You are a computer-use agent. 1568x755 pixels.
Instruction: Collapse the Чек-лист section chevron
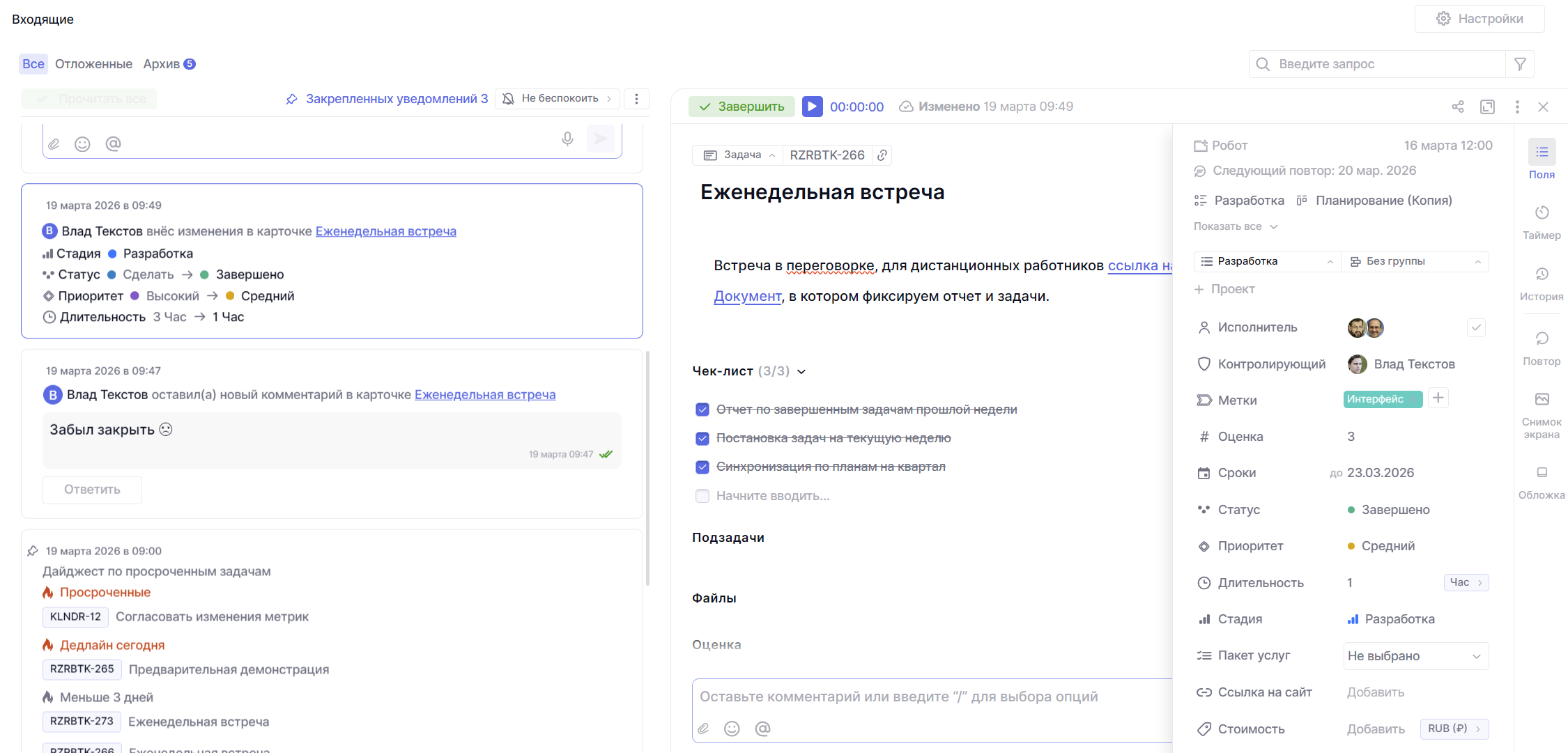[x=801, y=371]
